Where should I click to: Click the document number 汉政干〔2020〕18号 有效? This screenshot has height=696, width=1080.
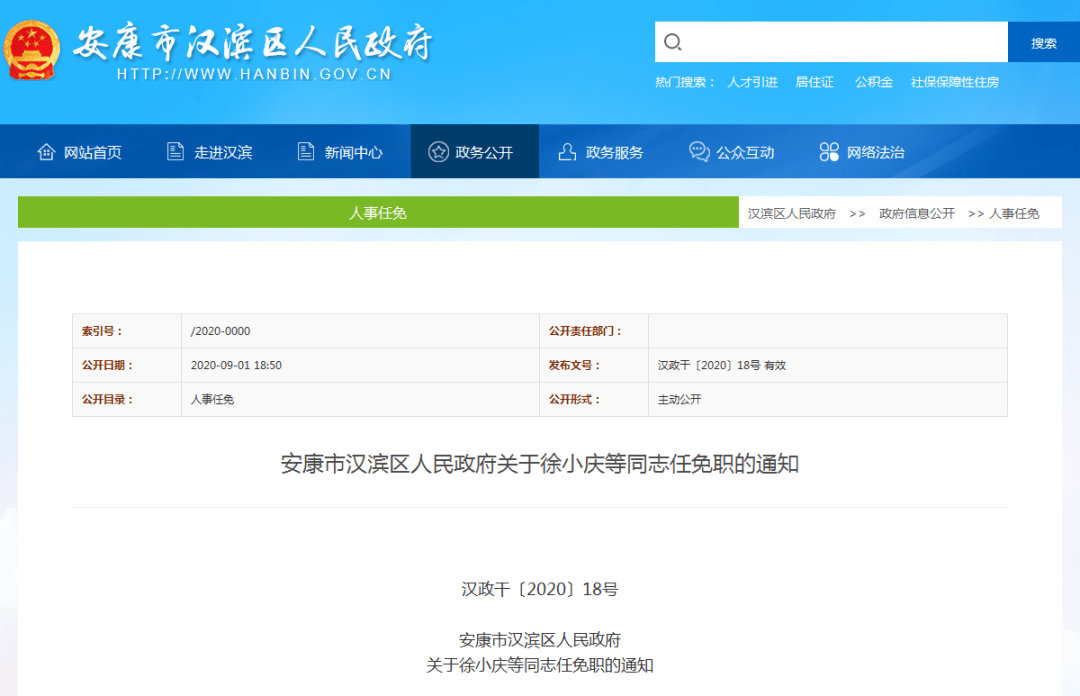[x=721, y=365]
